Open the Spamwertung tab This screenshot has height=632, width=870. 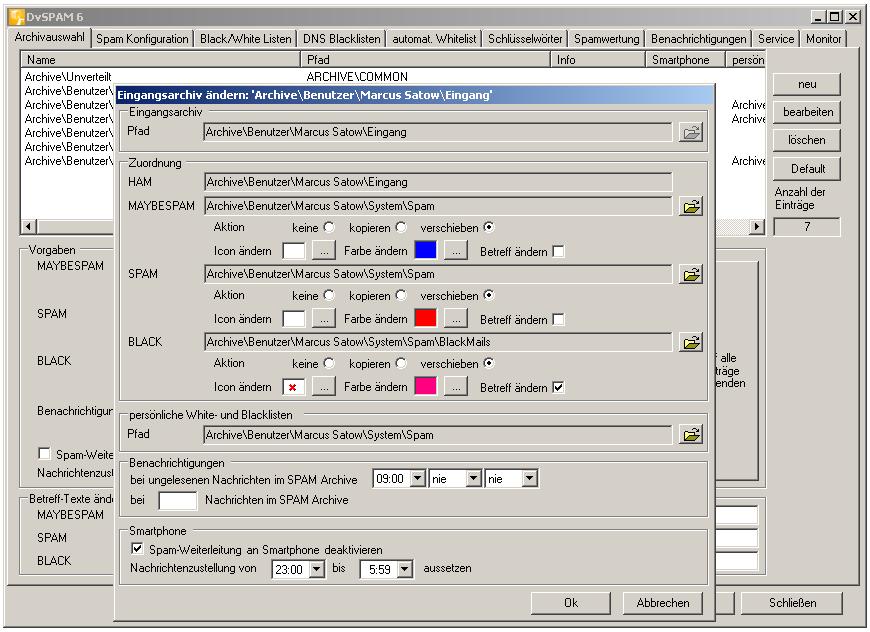coord(606,39)
